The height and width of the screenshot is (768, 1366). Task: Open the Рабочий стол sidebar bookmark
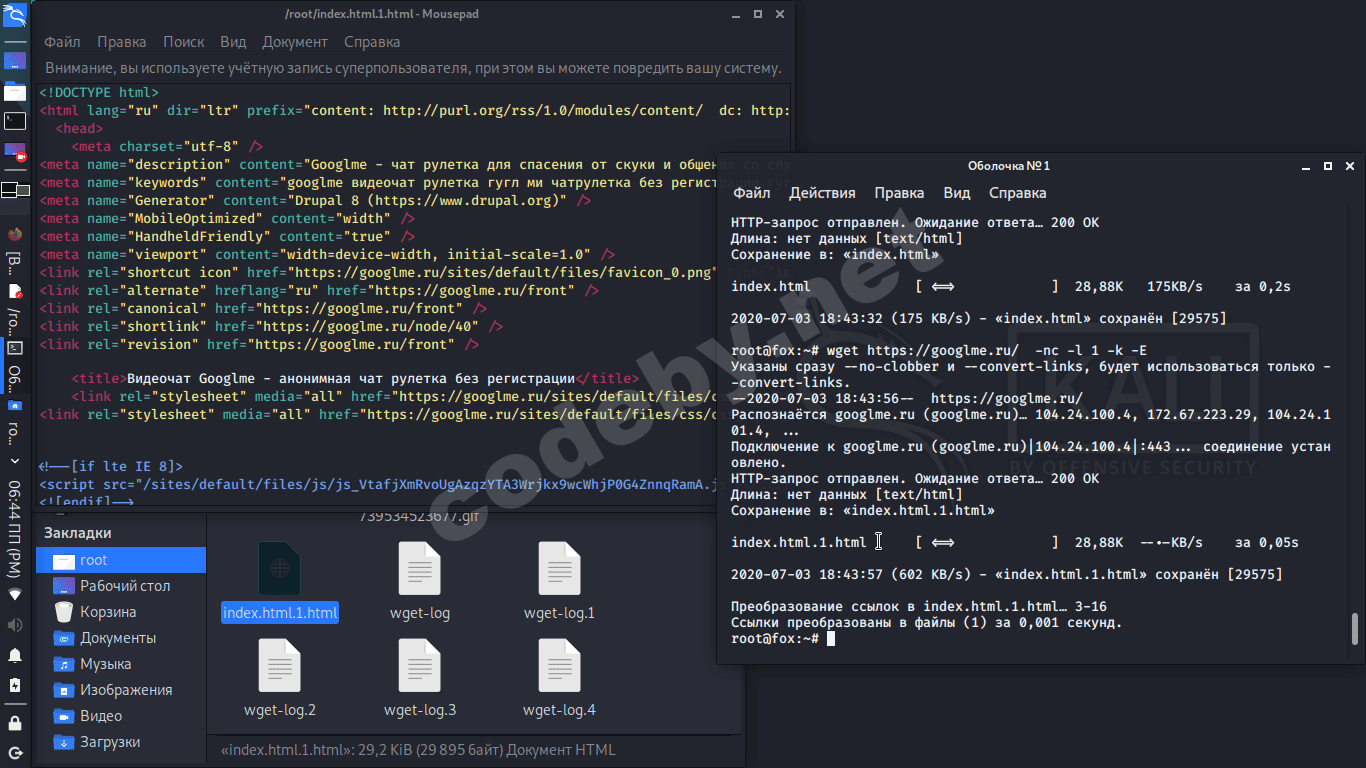pos(121,586)
